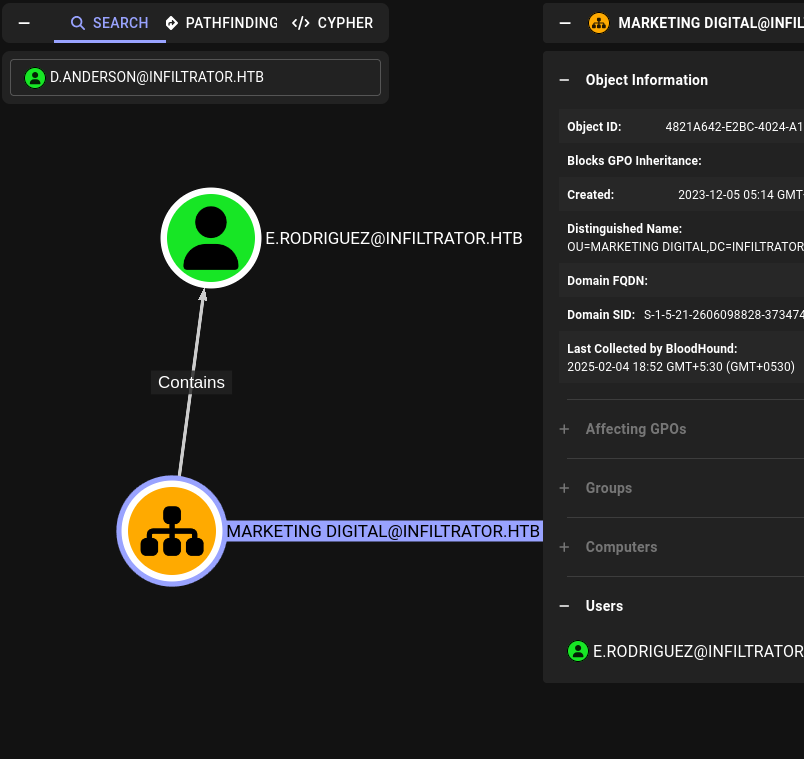Click the Contains edge label
Image resolution: width=804 pixels, height=759 pixels.
(191, 382)
